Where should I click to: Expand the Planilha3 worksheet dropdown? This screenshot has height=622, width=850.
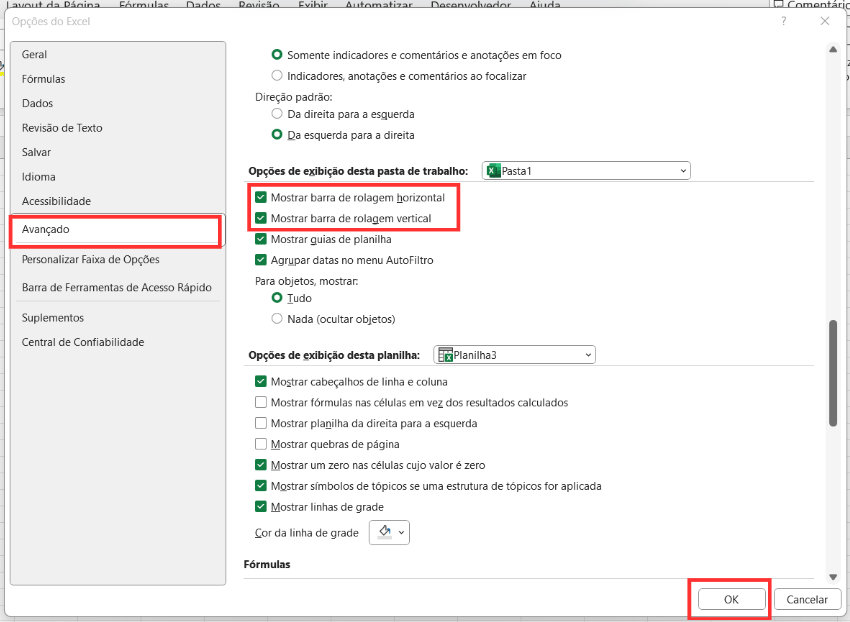pos(588,355)
